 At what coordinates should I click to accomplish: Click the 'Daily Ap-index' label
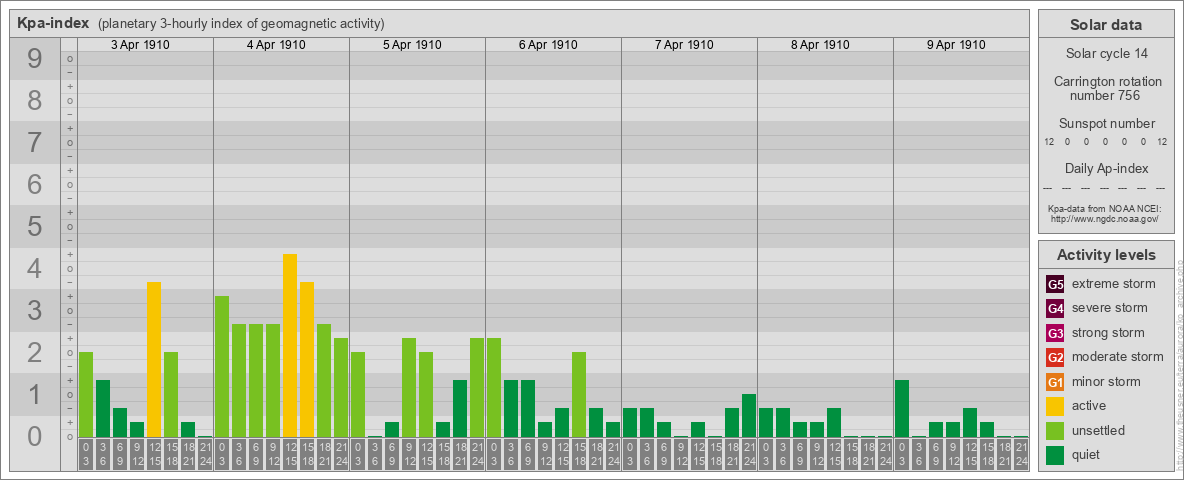1105,168
